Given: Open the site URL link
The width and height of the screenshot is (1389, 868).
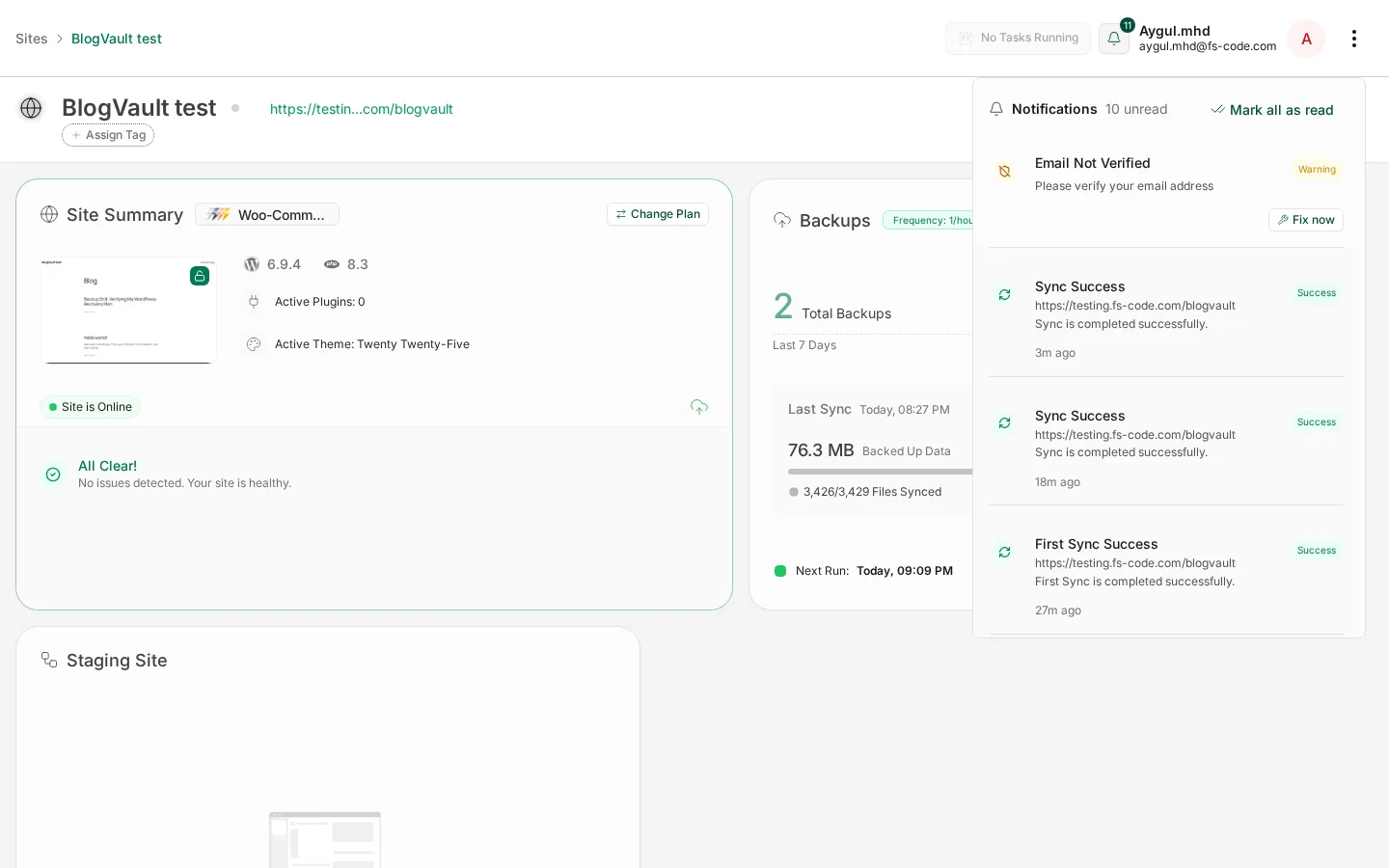Looking at the screenshot, I should [x=362, y=109].
